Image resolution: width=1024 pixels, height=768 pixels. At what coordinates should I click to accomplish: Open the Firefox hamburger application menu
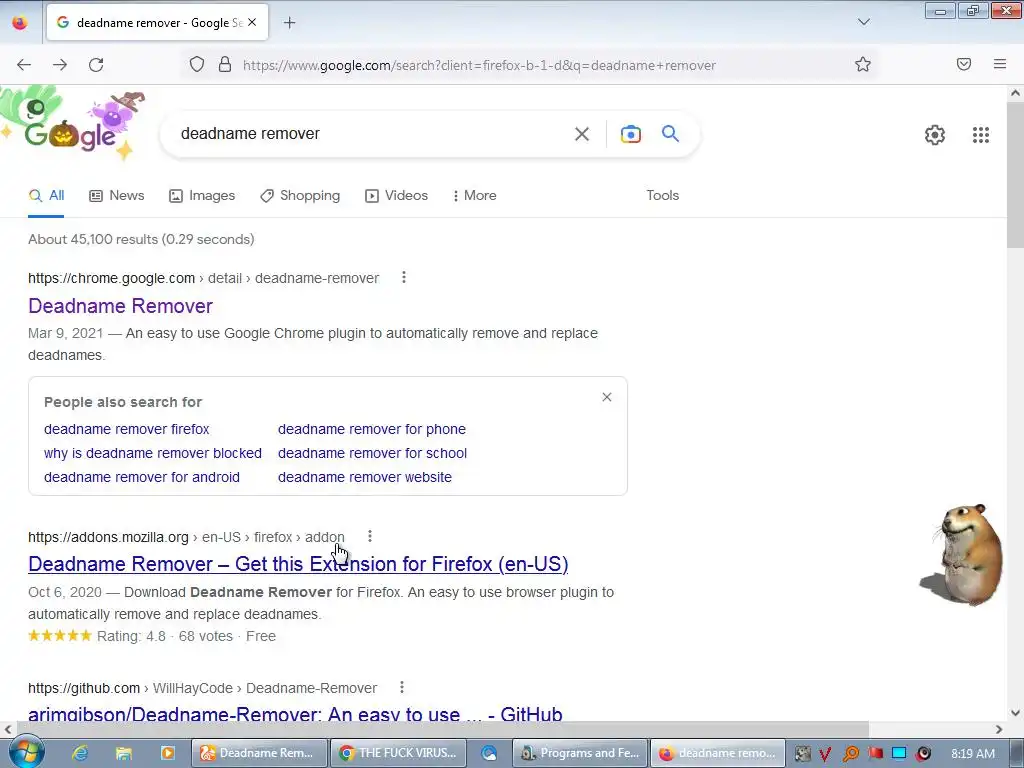pyautogui.click(x=1000, y=64)
